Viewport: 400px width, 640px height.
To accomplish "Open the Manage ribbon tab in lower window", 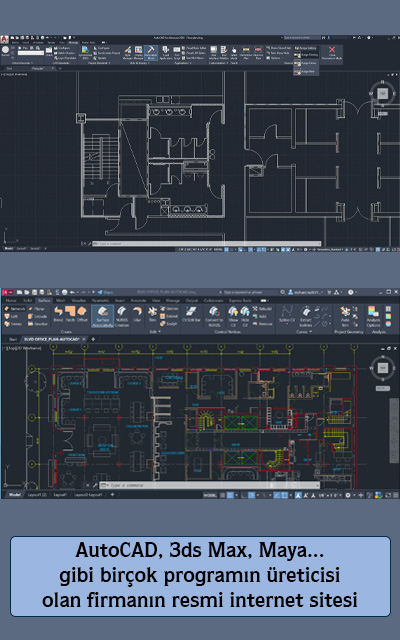I will coord(173,300).
